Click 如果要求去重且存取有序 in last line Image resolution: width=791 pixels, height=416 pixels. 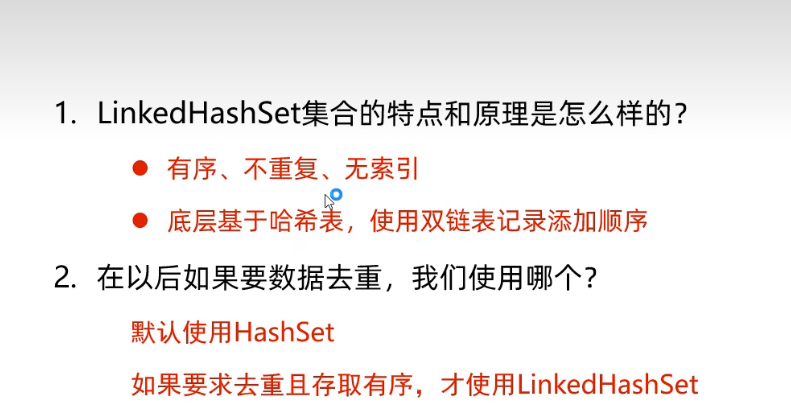(x=272, y=385)
